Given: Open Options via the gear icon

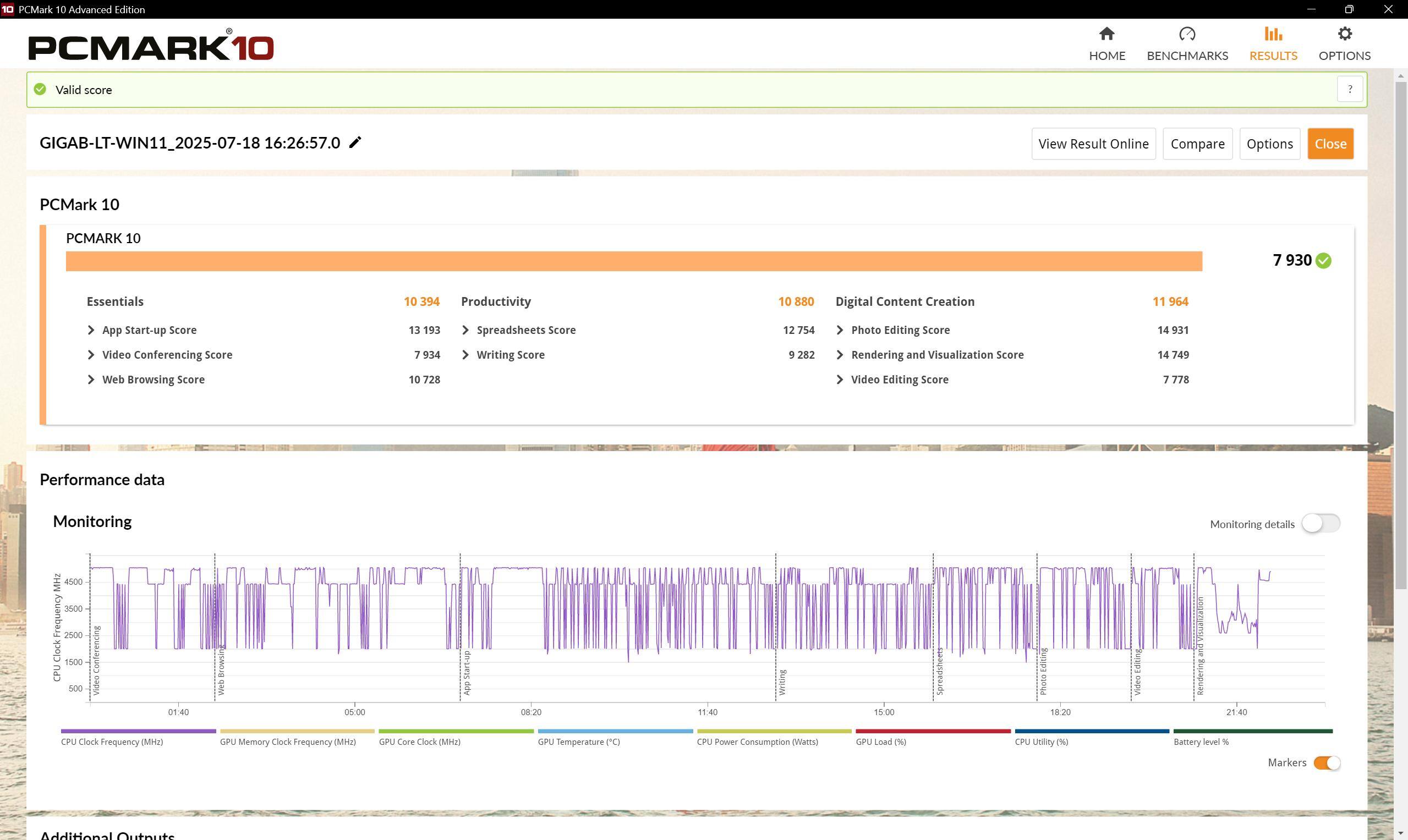Looking at the screenshot, I should coord(1344,34).
